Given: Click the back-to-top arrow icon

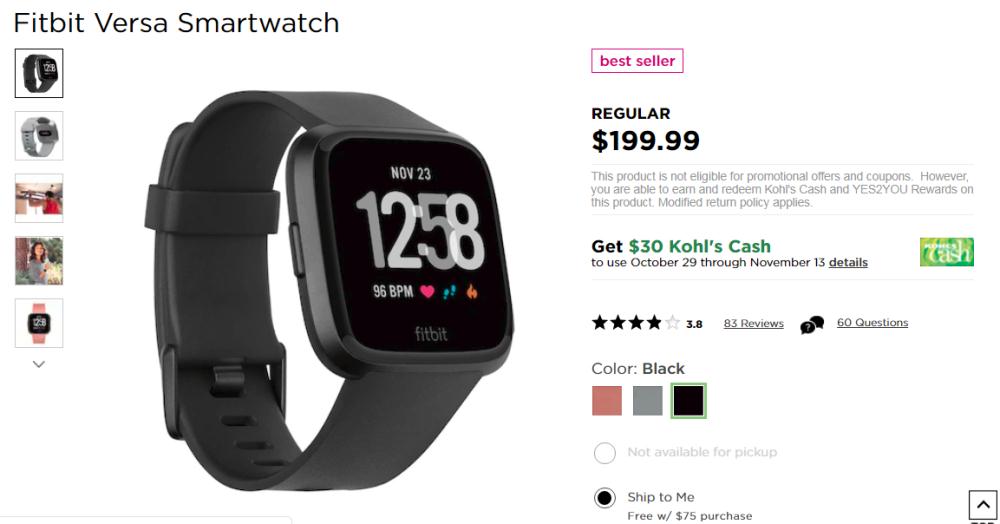Looking at the screenshot, I should coord(982,505).
